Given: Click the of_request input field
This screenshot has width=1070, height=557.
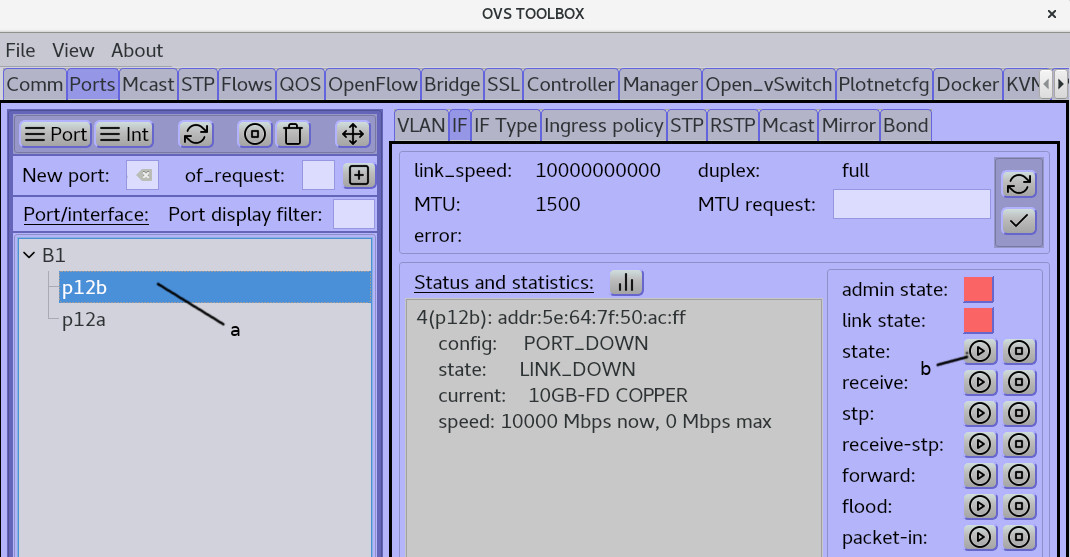Looking at the screenshot, I should tap(318, 175).
